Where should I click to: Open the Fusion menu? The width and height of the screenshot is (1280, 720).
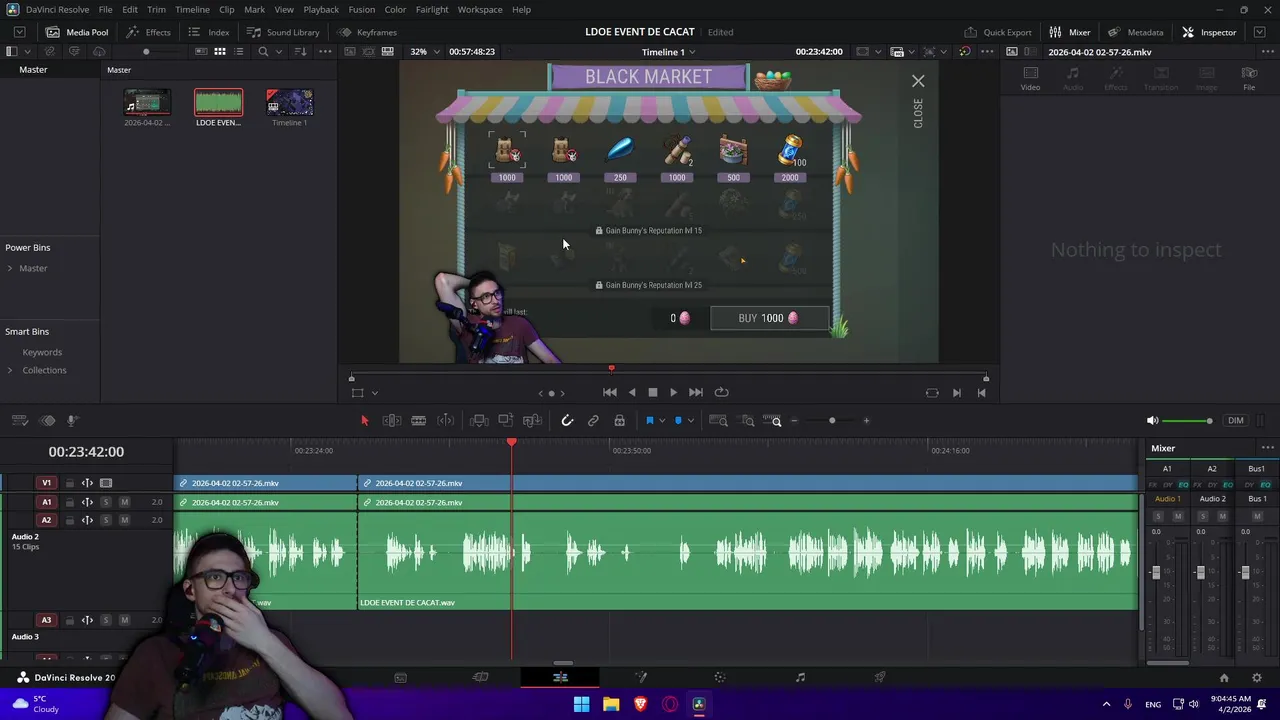pos(362,9)
